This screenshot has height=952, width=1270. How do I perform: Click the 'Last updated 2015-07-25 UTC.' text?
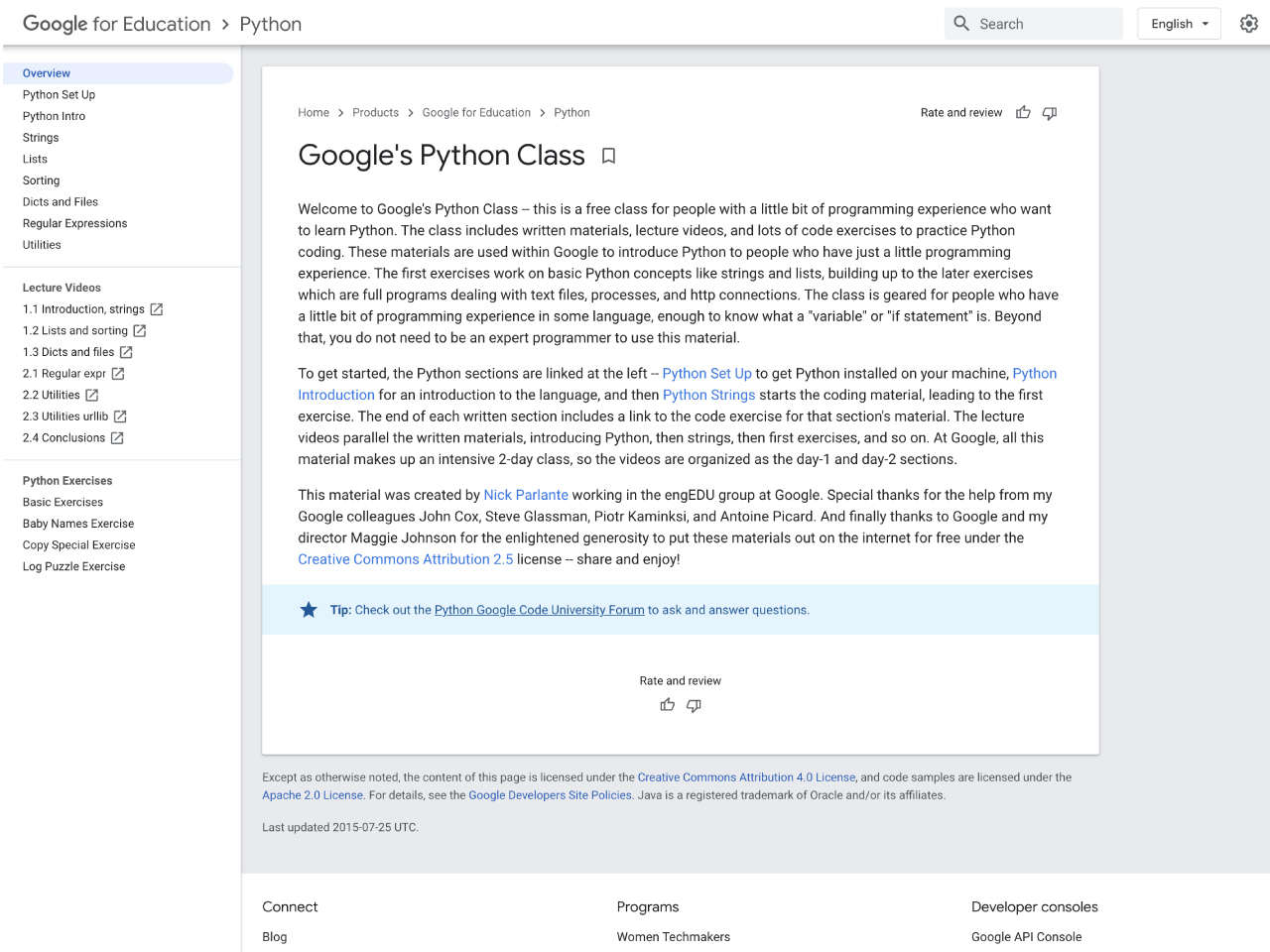[x=340, y=827]
